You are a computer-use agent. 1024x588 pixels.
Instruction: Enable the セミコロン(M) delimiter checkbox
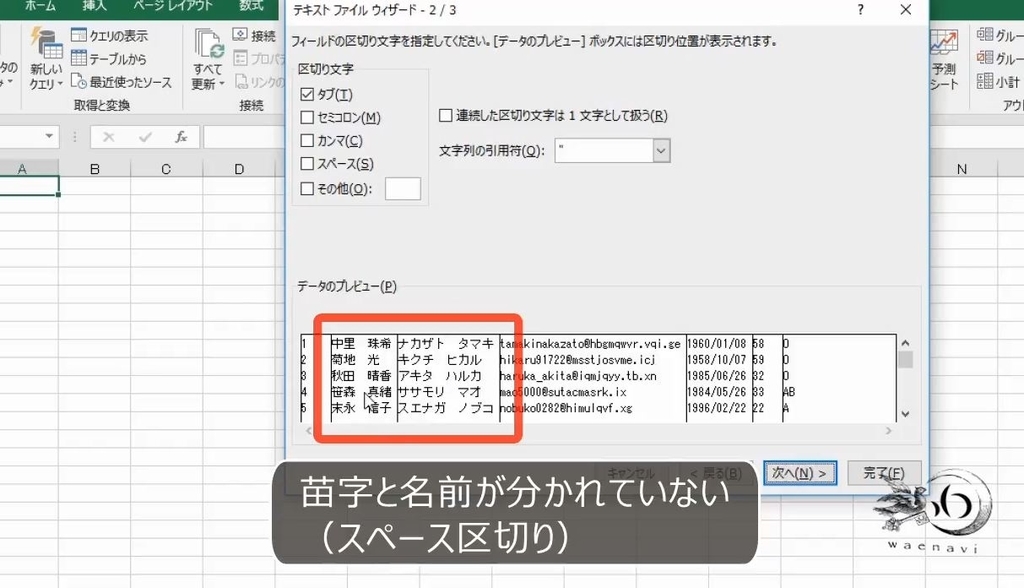coord(307,118)
